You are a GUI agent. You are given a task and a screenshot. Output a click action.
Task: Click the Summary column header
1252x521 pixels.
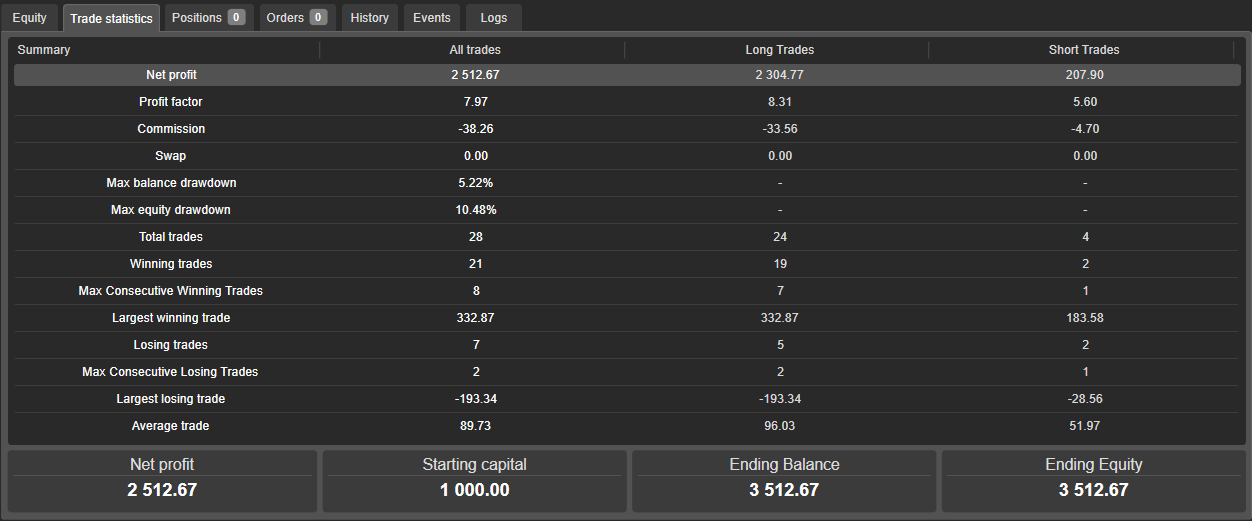[44, 50]
